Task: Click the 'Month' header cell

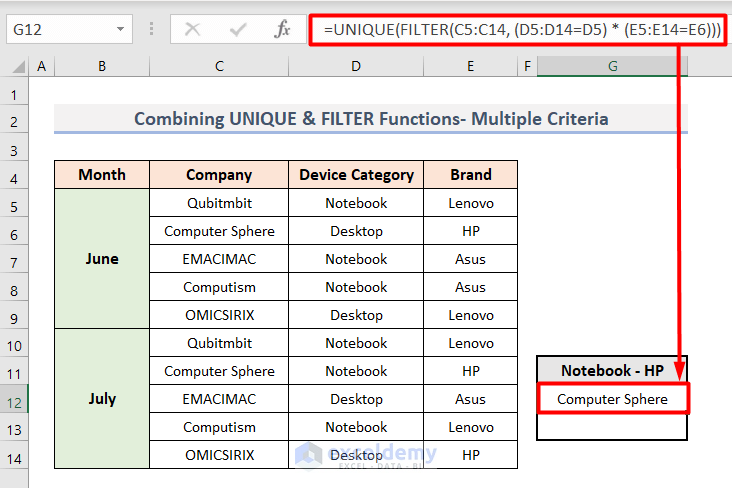Action: (x=102, y=175)
